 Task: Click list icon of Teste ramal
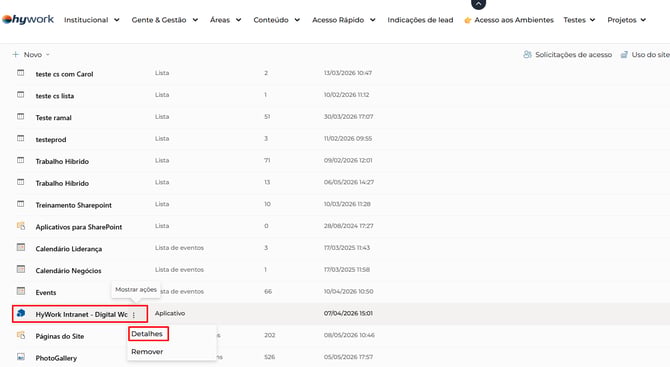[21, 116]
